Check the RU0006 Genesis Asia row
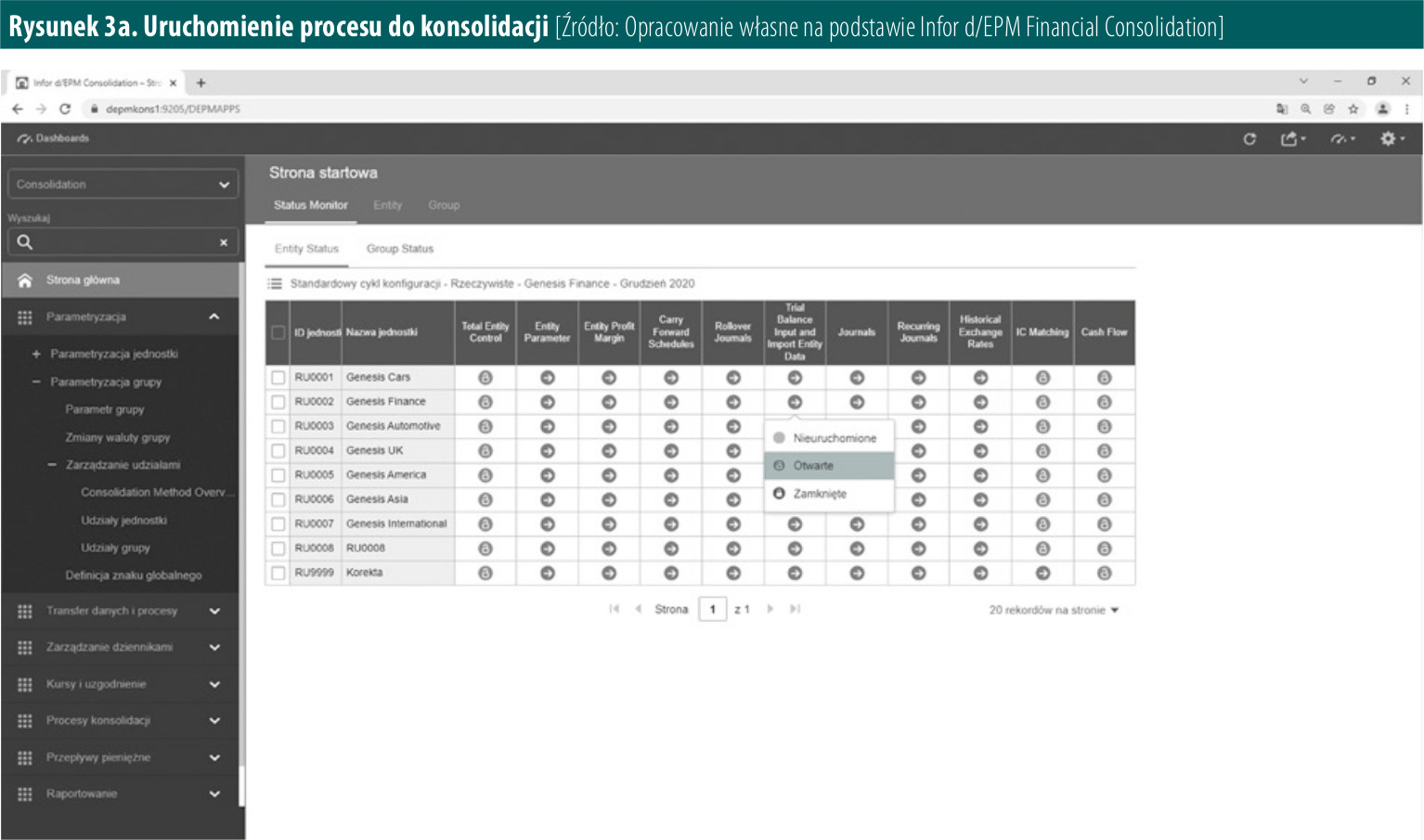1424x840 pixels. click(278, 499)
